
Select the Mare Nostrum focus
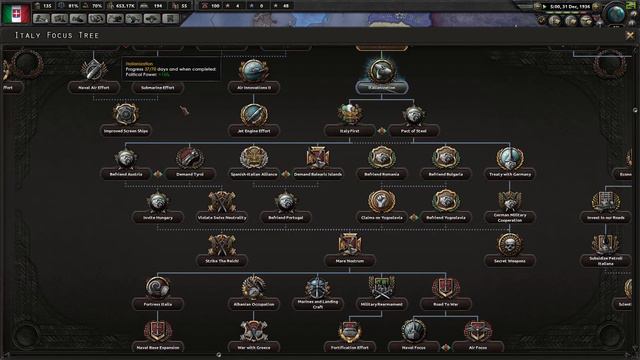point(350,250)
